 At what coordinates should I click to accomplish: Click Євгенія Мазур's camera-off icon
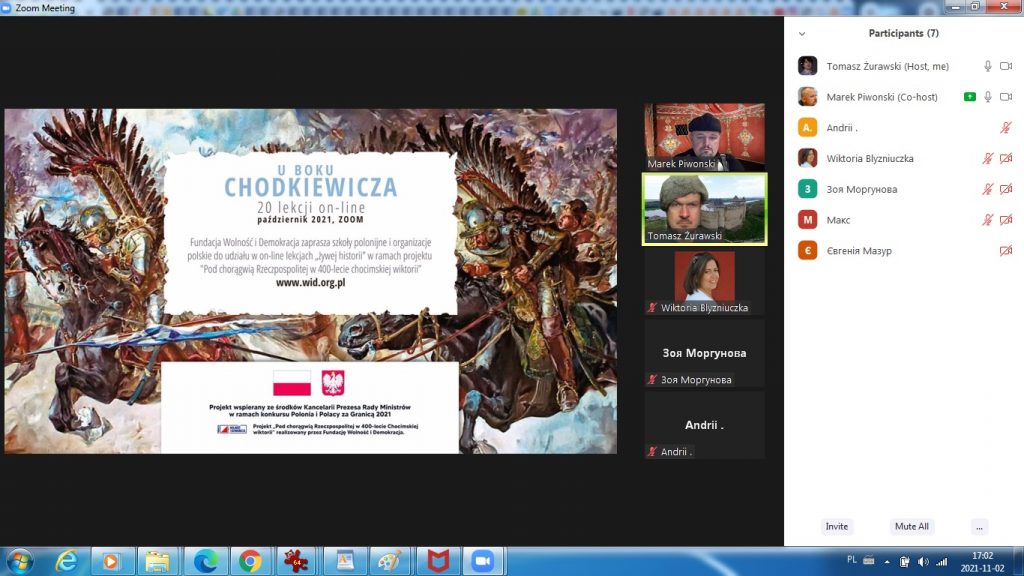click(x=1006, y=251)
